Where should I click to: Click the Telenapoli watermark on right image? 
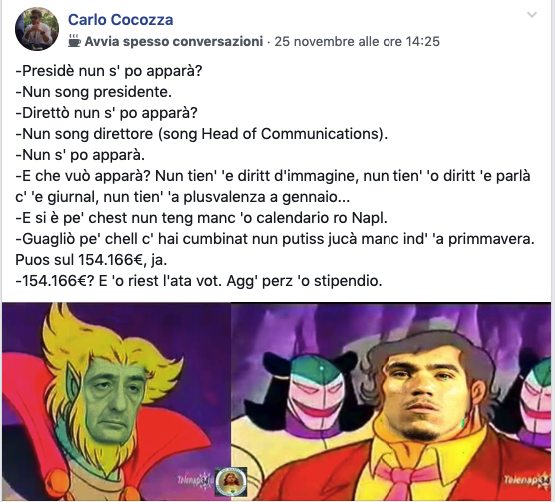click(x=527, y=480)
